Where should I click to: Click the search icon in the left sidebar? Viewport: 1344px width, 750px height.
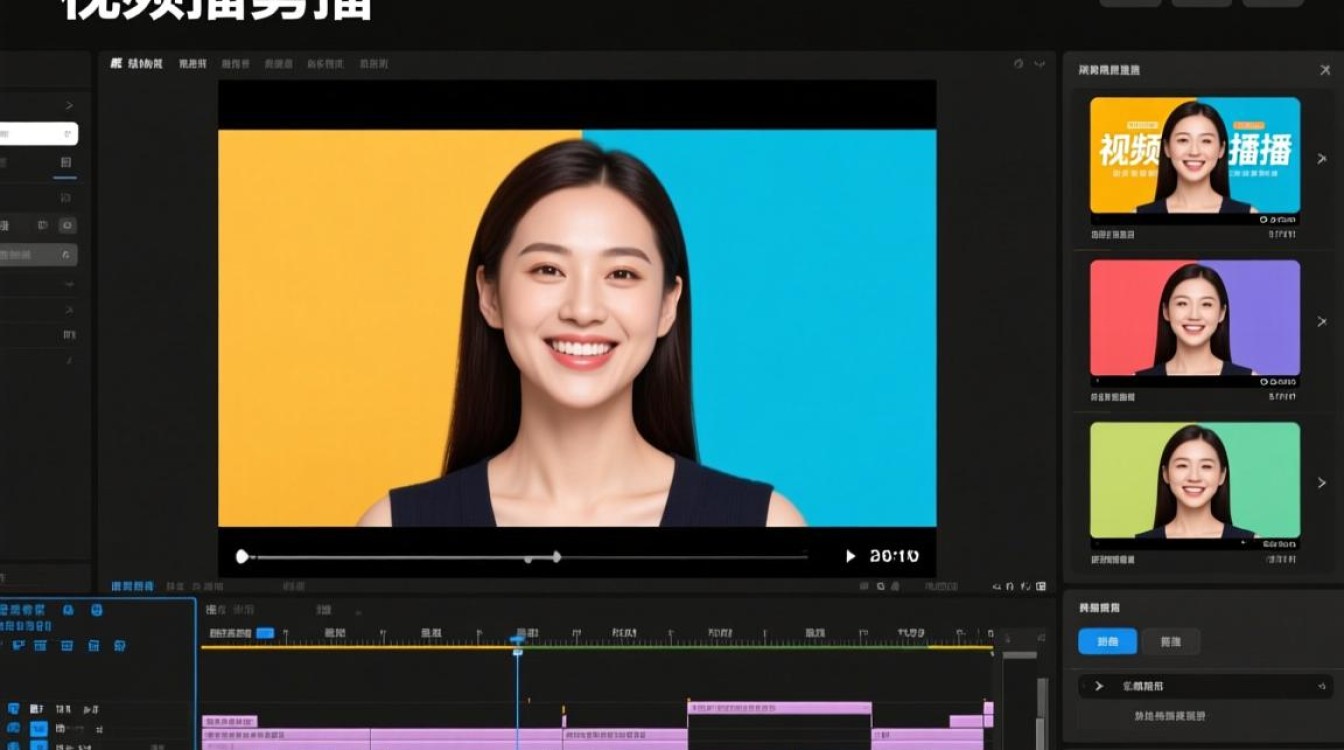click(67, 132)
